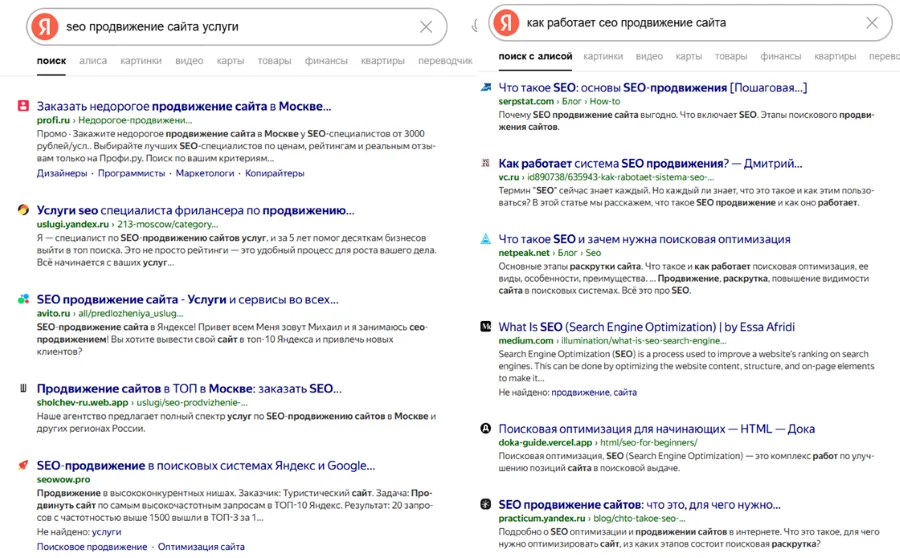
Task: Open the right window 'квартиры' tab
Action: click(835, 56)
